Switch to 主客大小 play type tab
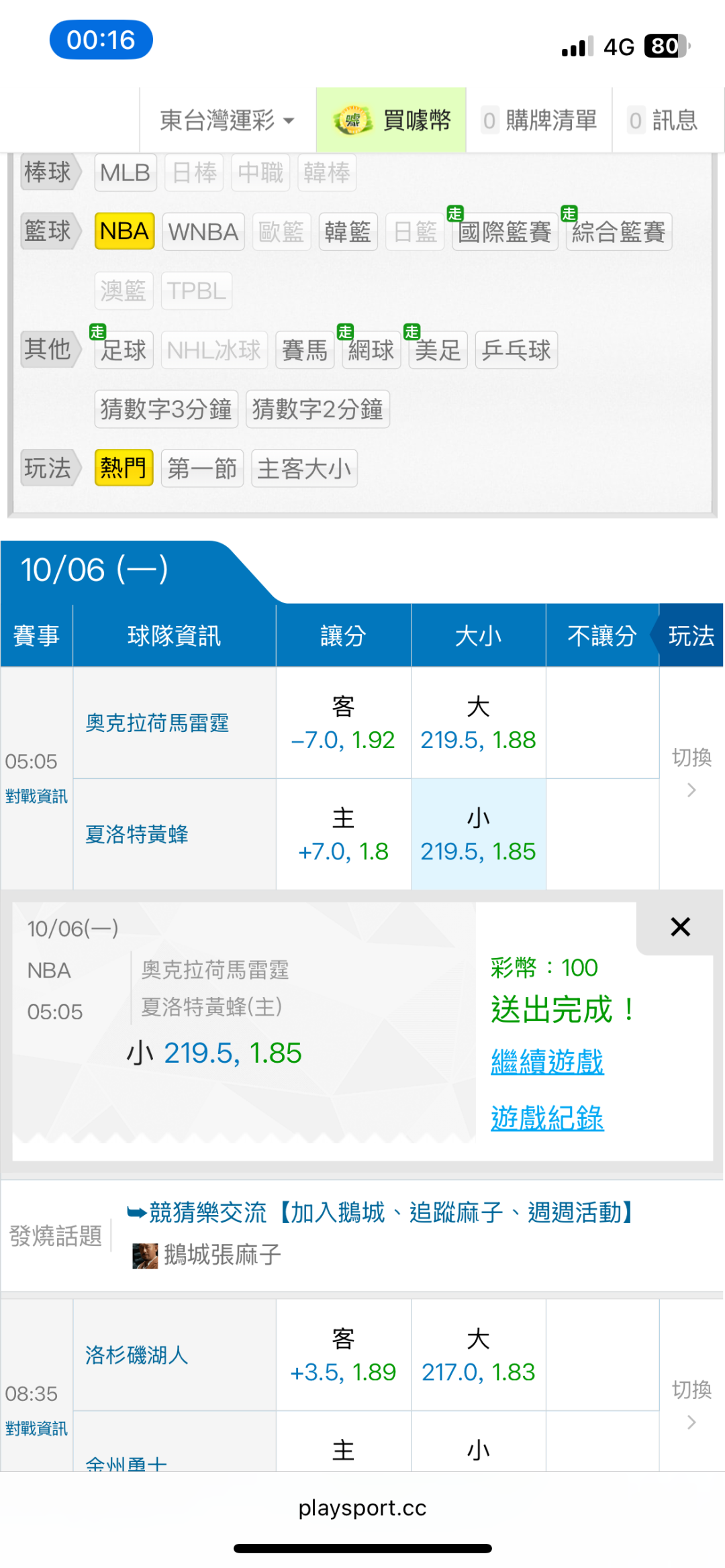The width and height of the screenshot is (725, 1568). [304, 468]
